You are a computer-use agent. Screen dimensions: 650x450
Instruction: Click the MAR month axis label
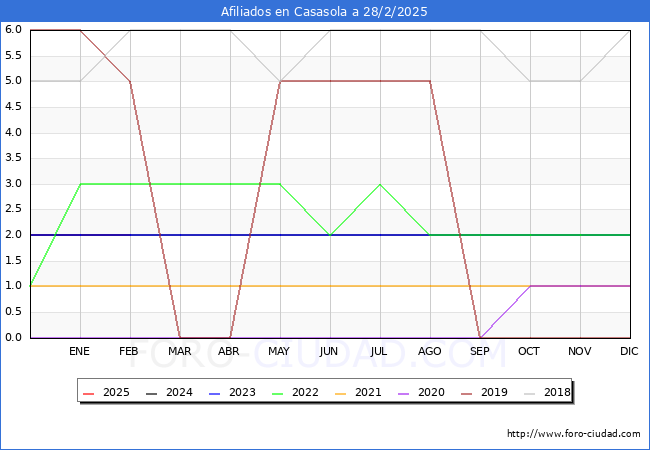179,351
